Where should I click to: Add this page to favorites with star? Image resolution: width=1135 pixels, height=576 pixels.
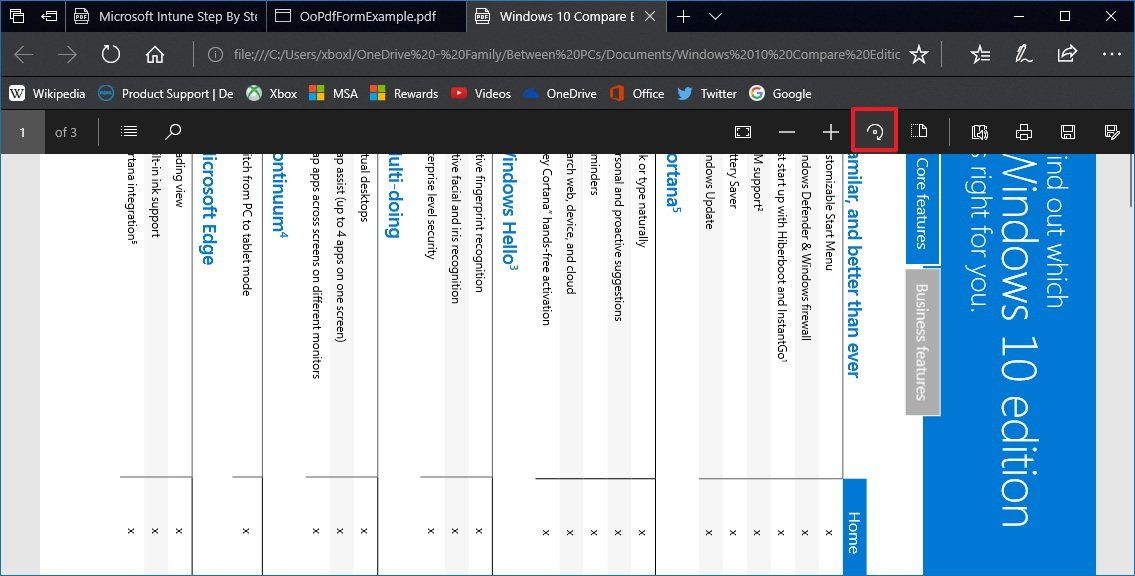coord(919,54)
